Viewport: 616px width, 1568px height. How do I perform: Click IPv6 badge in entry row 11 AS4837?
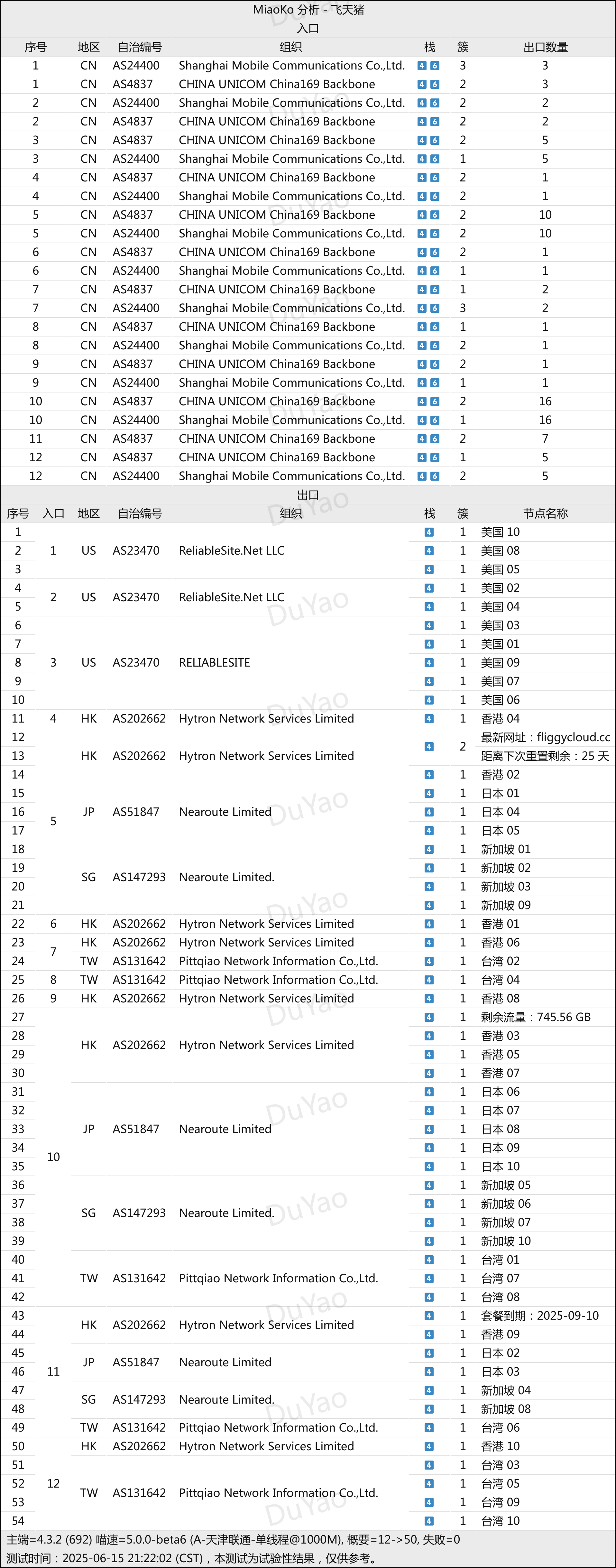pyautogui.click(x=435, y=439)
